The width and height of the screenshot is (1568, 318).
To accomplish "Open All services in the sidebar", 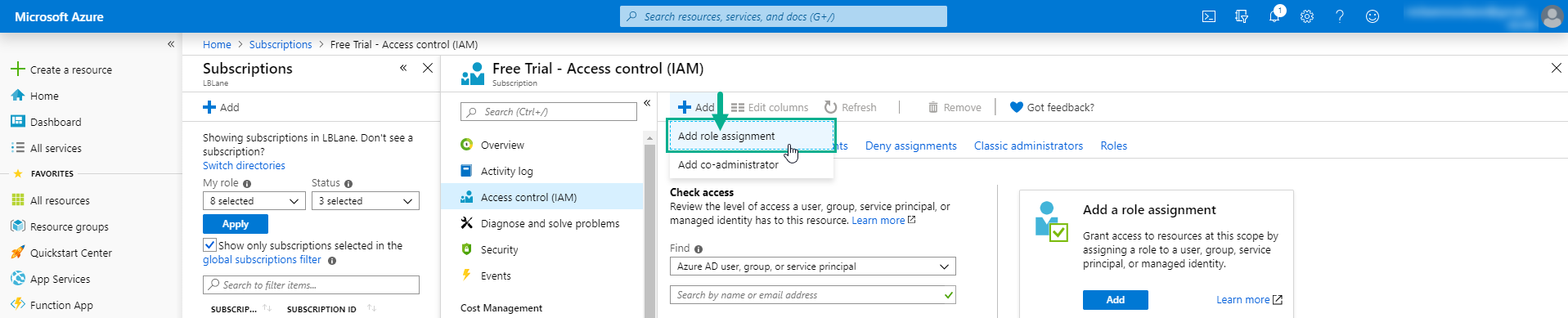I will coord(47,148).
